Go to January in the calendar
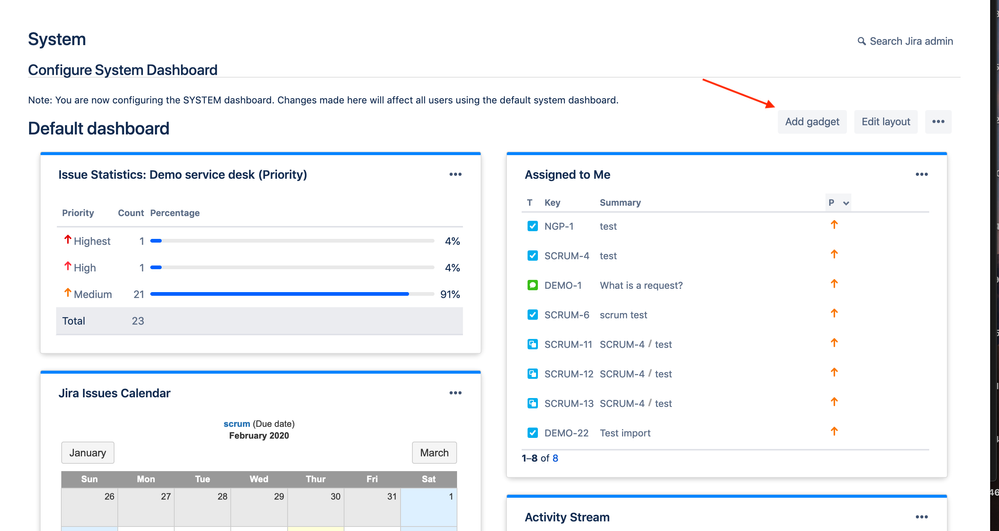 (88, 453)
